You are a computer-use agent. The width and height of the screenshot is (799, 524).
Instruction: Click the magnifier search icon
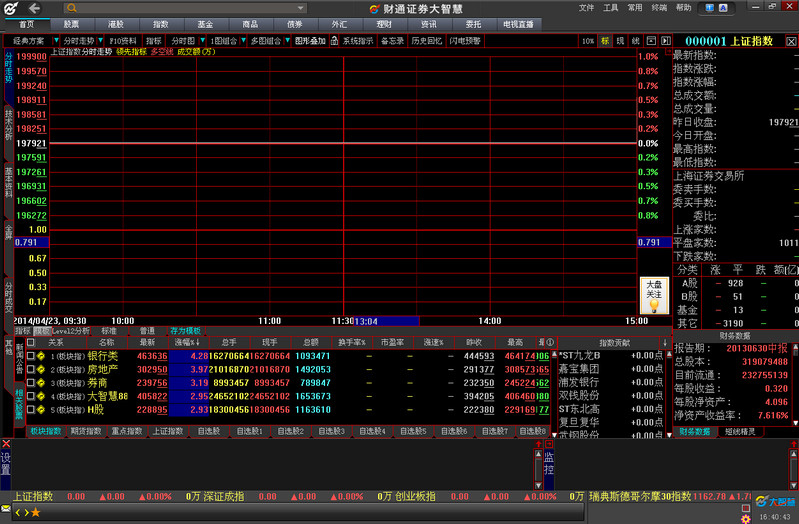pos(72,8)
